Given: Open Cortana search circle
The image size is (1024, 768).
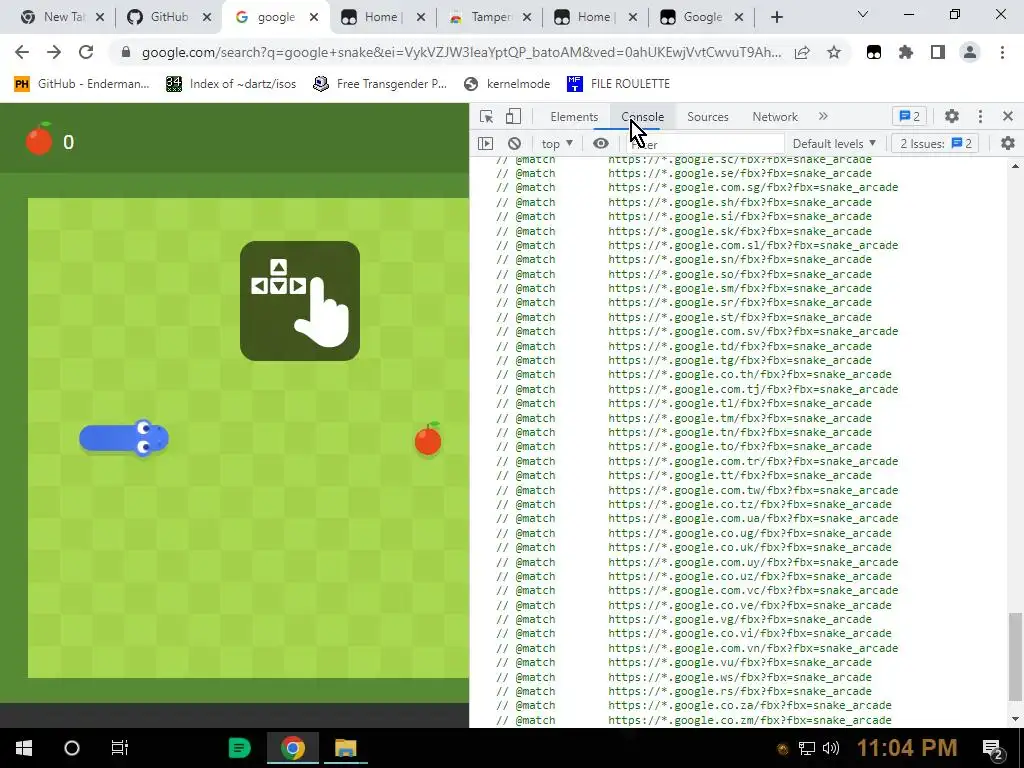Looking at the screenshot, I should coord(72,748).
